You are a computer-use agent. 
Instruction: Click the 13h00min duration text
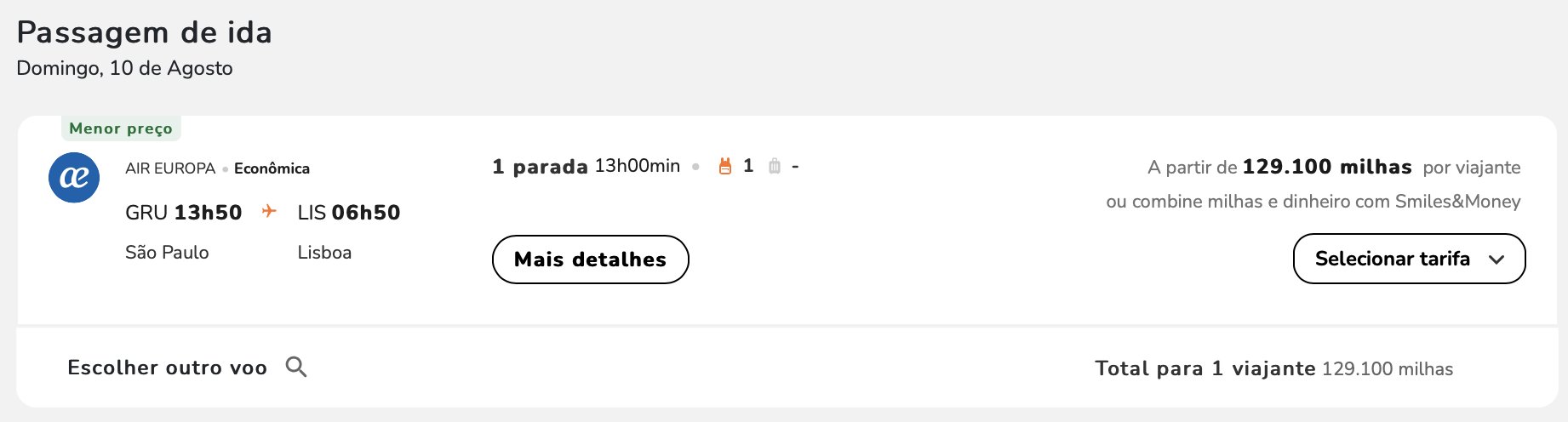coord(638,166)
